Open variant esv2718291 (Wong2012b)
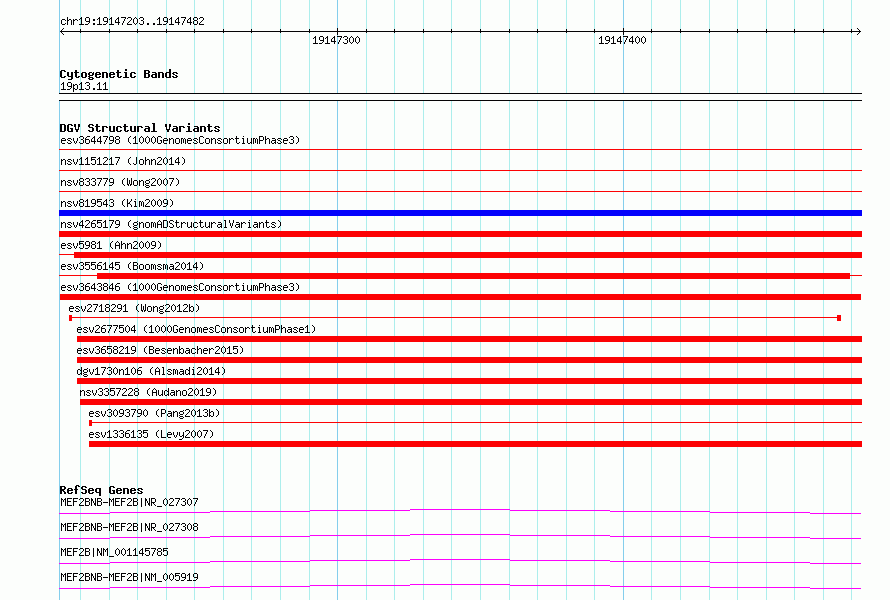 [134, 308]
